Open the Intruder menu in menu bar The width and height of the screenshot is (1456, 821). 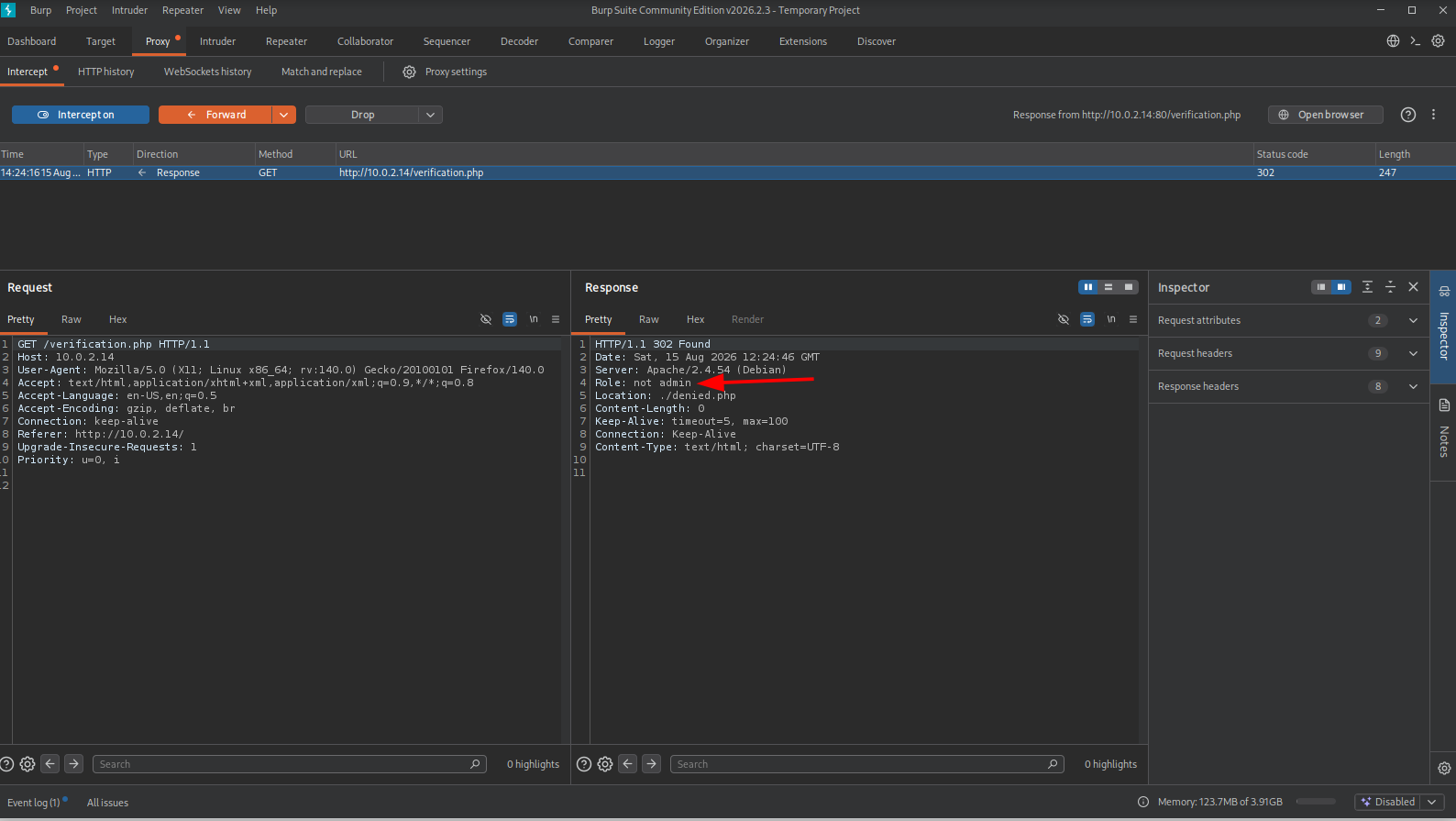(x=129, y=10)
